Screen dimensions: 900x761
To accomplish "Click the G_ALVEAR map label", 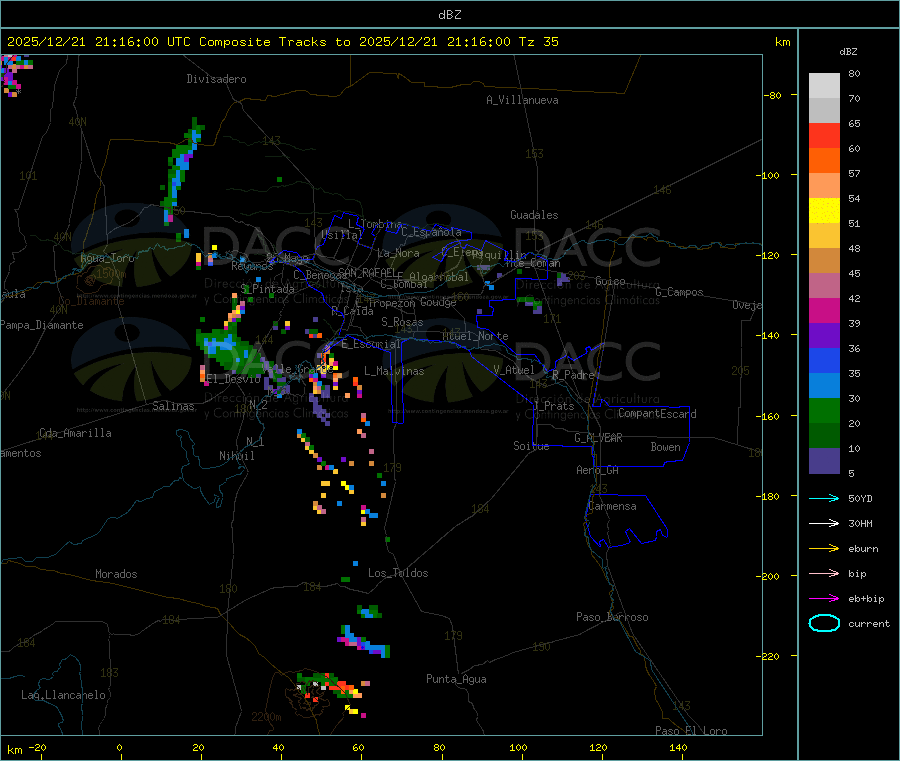I will coord(598,438).
